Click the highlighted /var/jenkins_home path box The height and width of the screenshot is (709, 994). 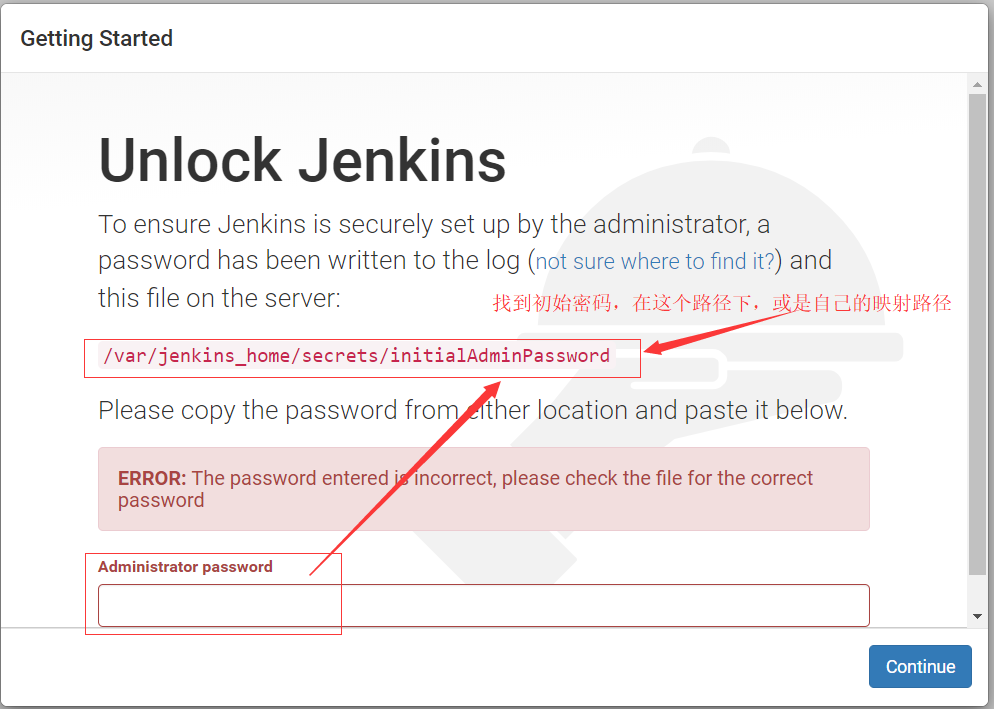point(362,358)
